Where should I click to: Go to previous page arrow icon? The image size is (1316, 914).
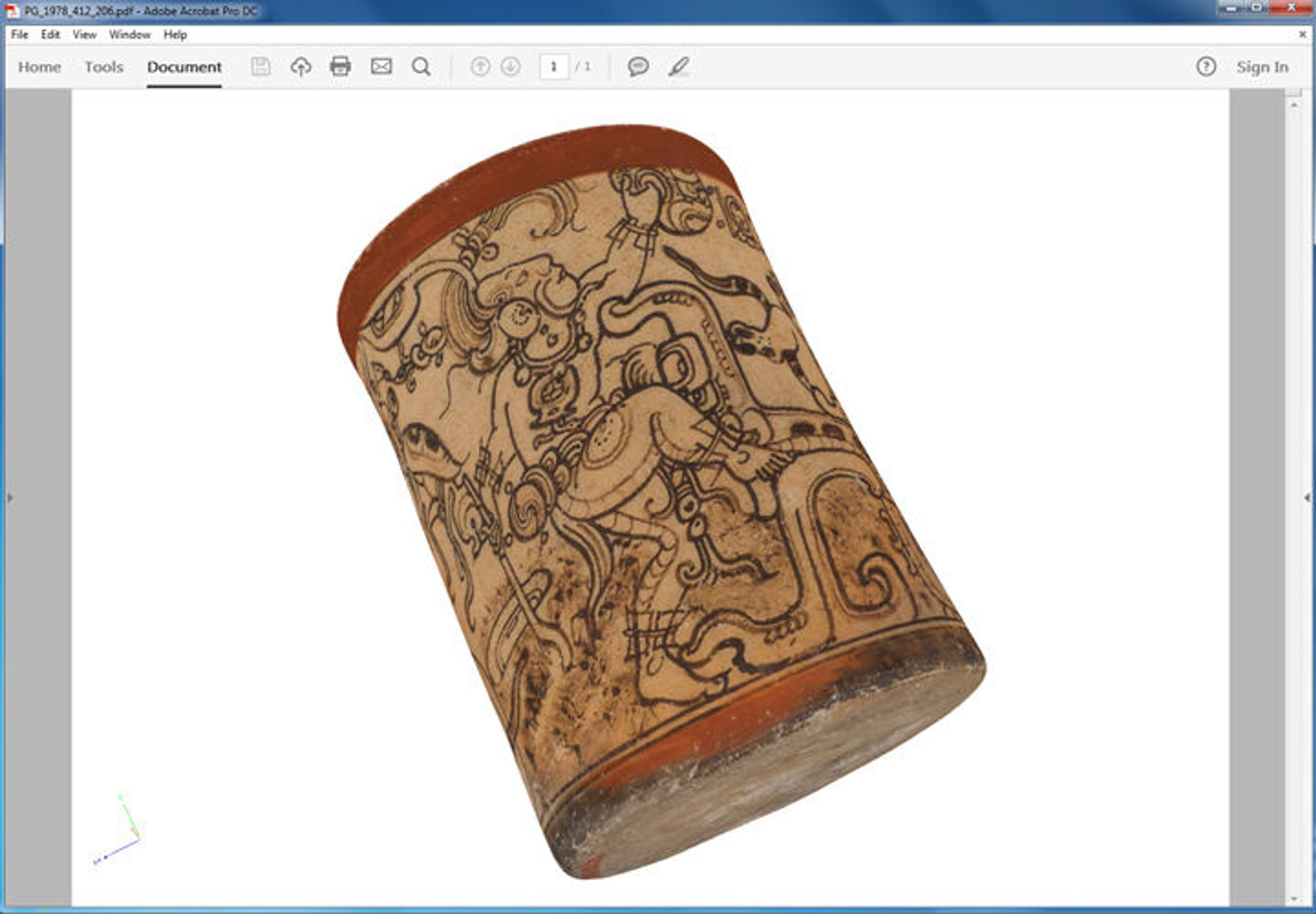[x=480, y=66]
